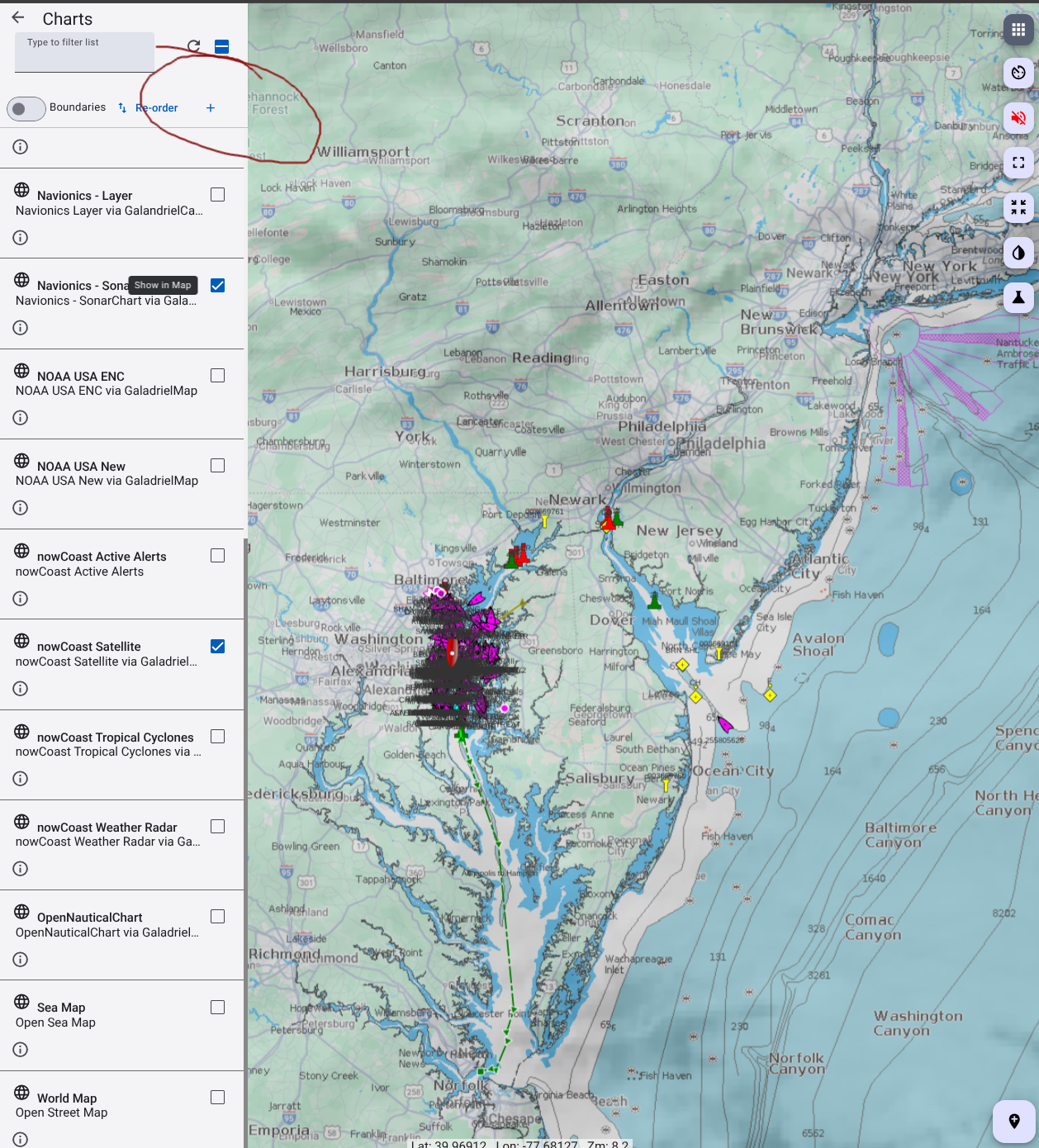Image resolution: width=1039 pixels, height=1148 pixels.
Task: Show info for Sea Map chart
Action: click(21, 1050)
